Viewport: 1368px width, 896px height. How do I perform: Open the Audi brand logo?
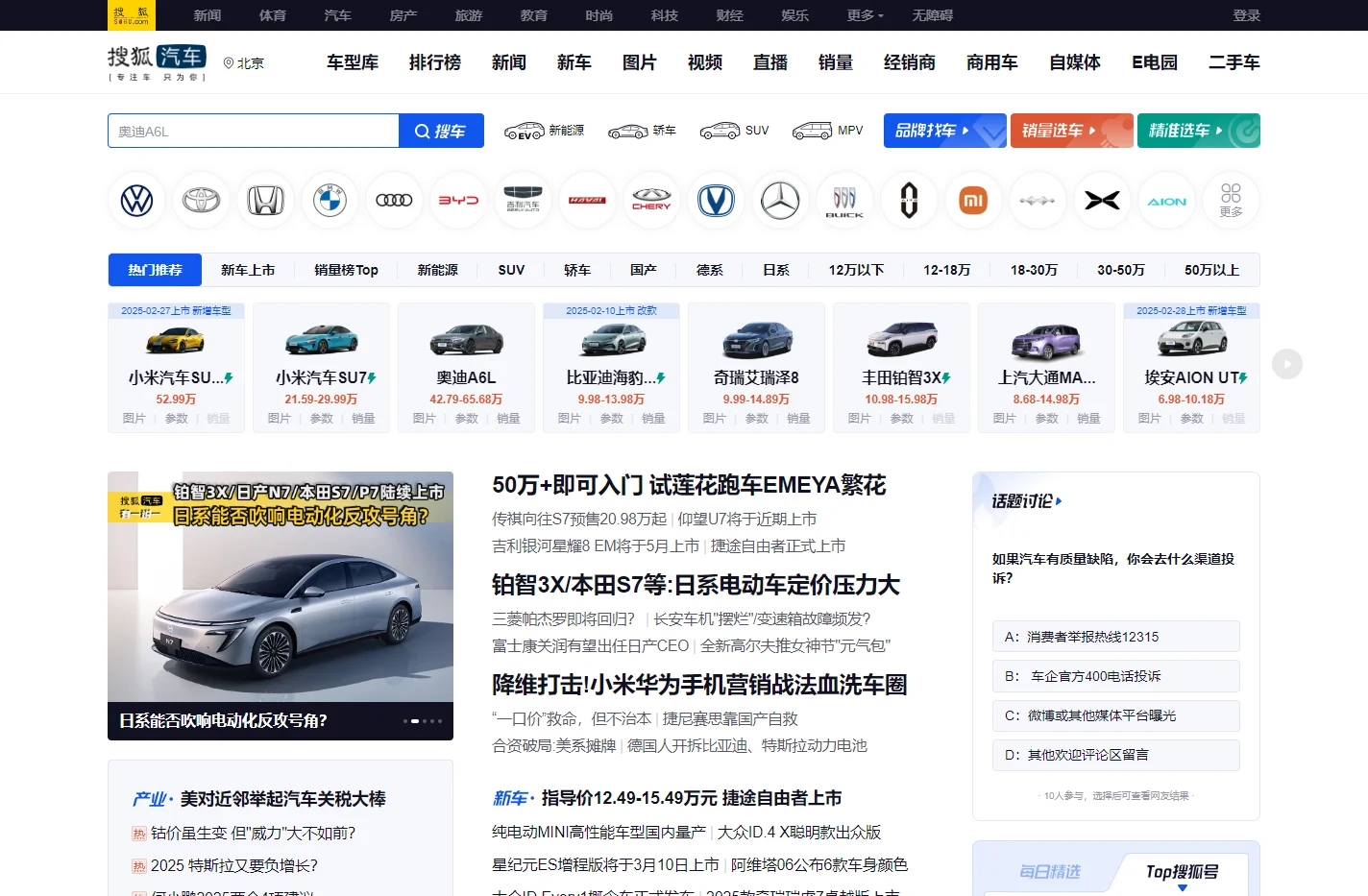[x=394, y=201]
